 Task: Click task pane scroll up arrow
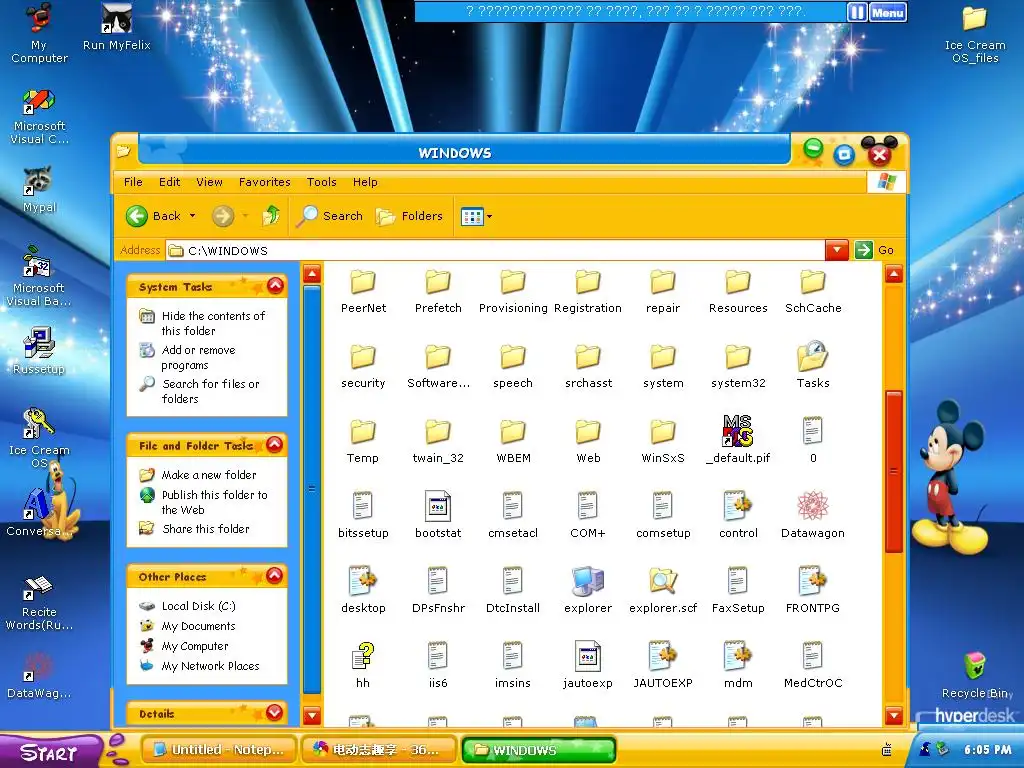(312, 274)
